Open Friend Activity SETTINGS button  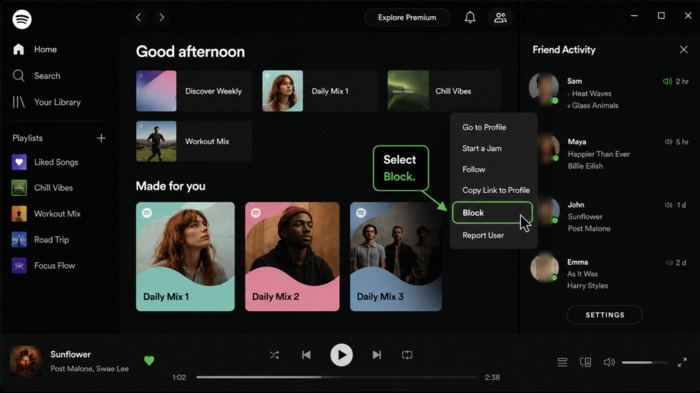click(x=605, y=315)
